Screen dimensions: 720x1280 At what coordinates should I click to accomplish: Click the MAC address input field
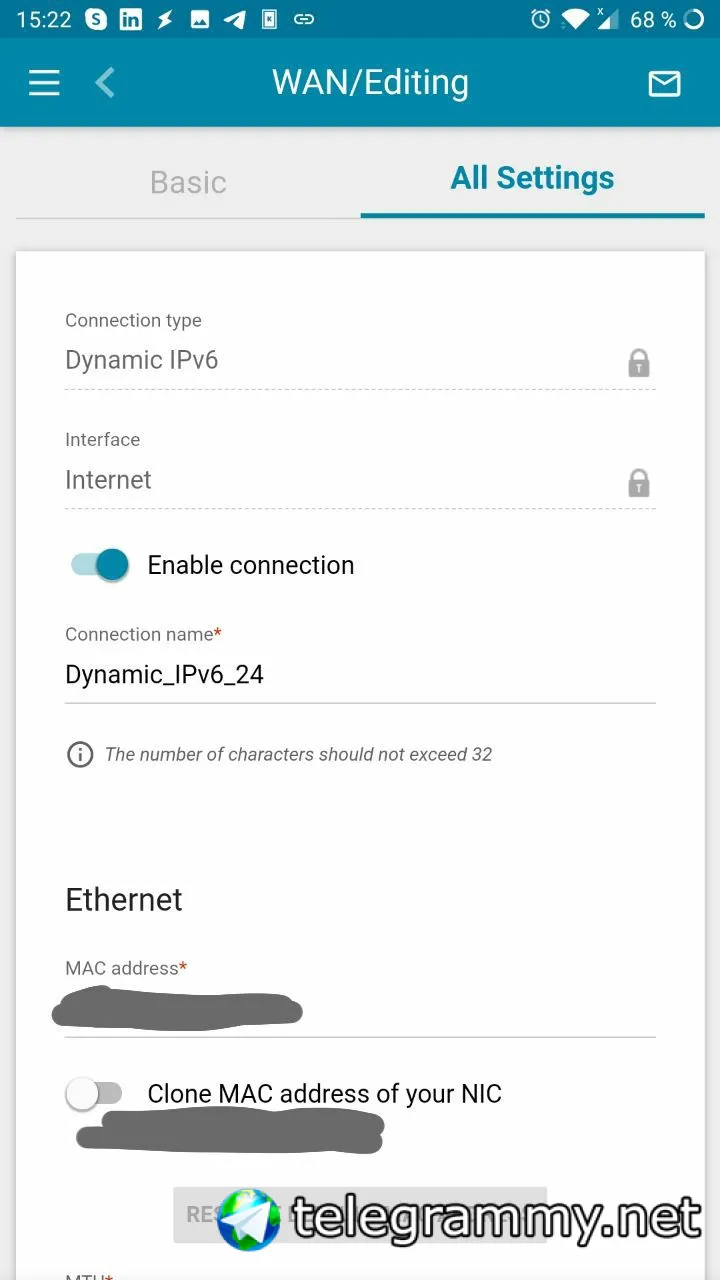tap(360, 1010)
